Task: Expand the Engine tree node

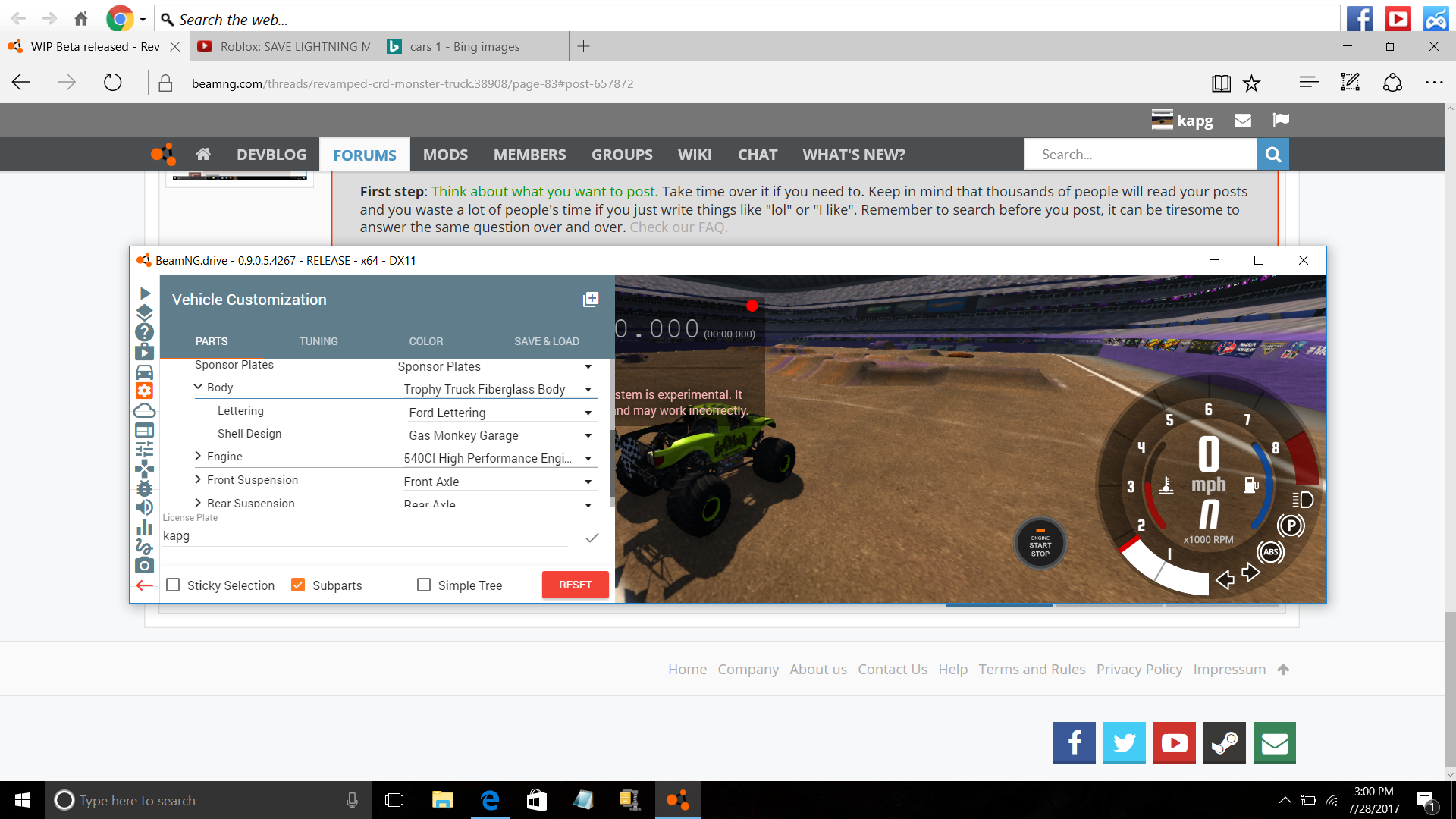Action: click(198, 456)
